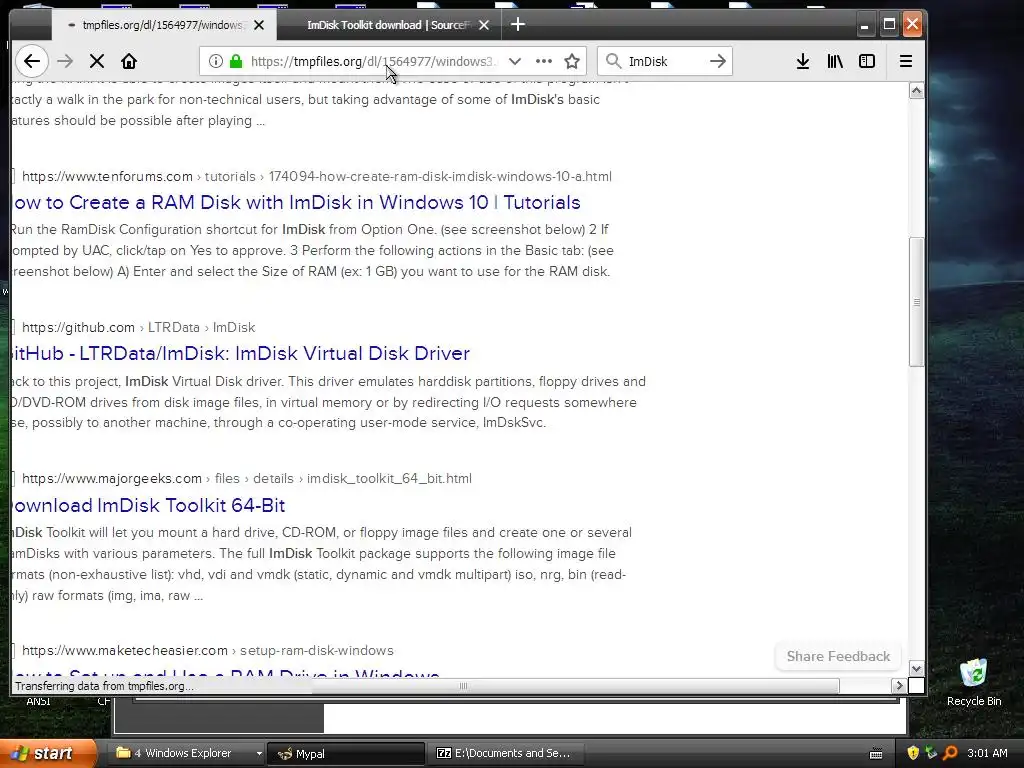
Task: Click the on-screen keyboard tray icon
Action: 876,754
